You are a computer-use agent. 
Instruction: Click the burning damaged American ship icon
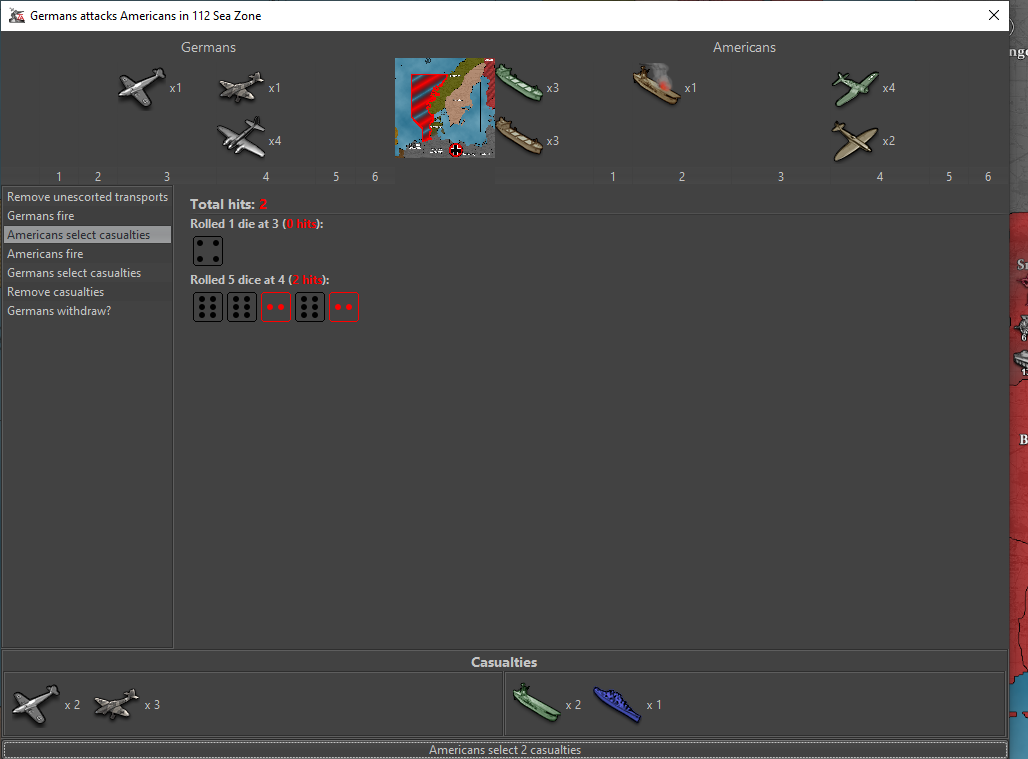pos(657,85)
